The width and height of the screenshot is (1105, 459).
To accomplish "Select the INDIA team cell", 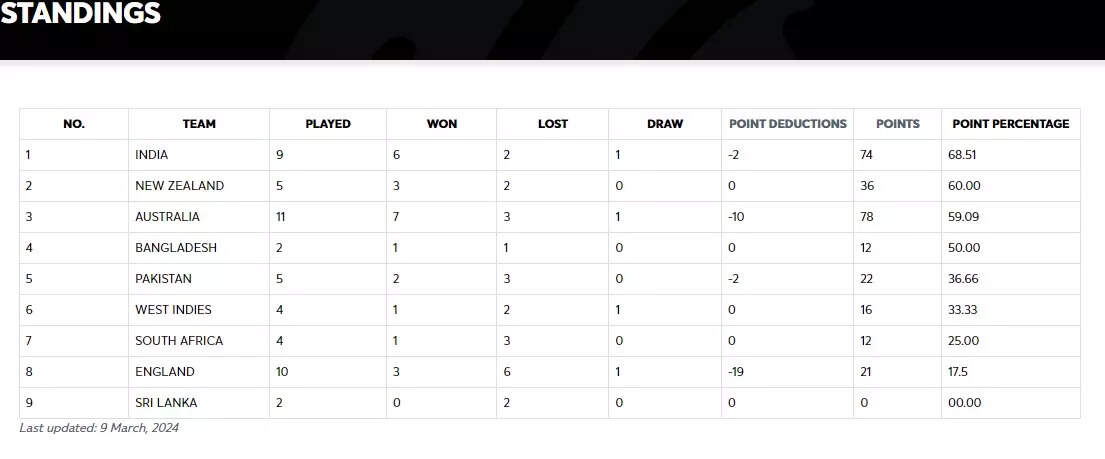I will [x=152, y=155].
